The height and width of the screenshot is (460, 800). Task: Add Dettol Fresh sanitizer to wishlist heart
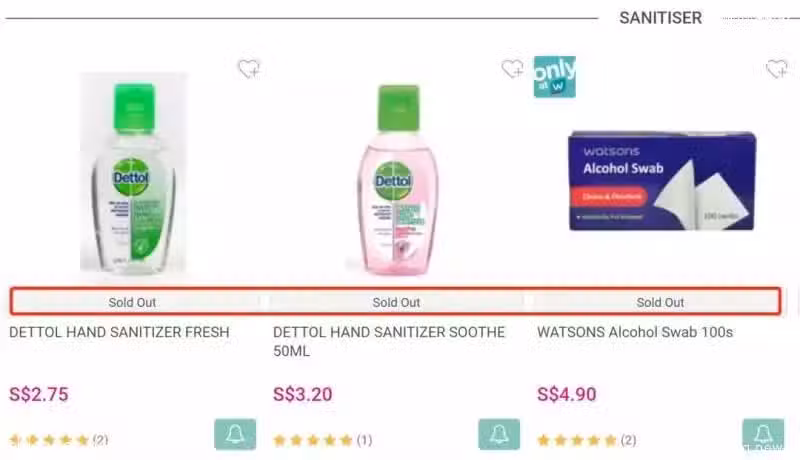(249, 69)
